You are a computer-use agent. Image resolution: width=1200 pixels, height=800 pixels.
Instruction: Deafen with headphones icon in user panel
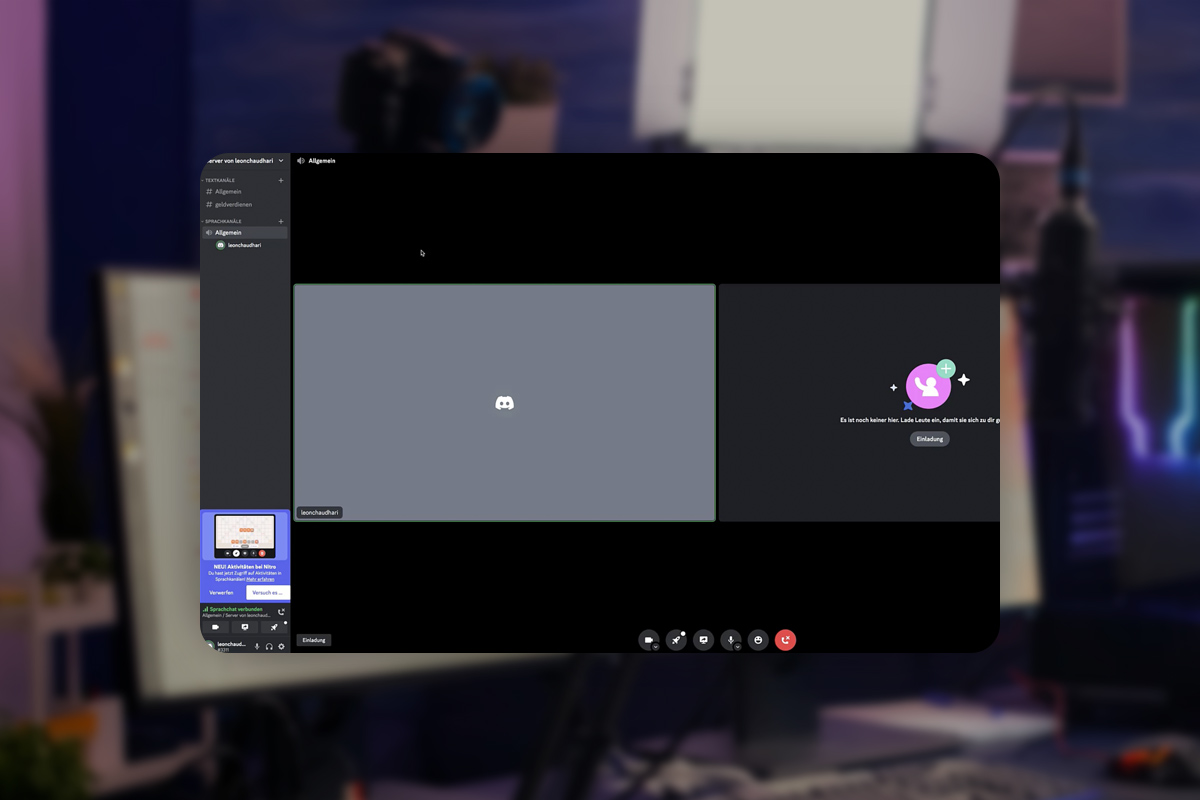[x=269, y=646]
